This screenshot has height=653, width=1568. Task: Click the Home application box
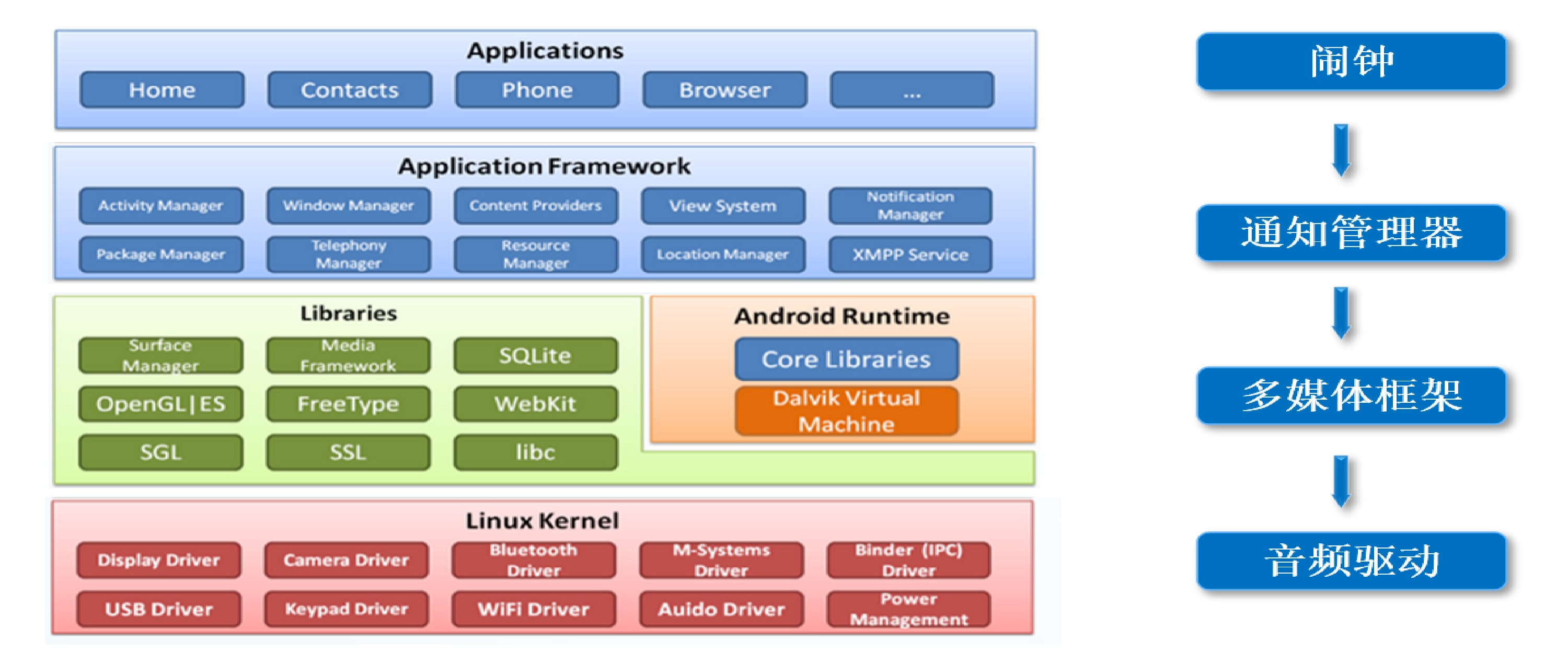point(162,90)
